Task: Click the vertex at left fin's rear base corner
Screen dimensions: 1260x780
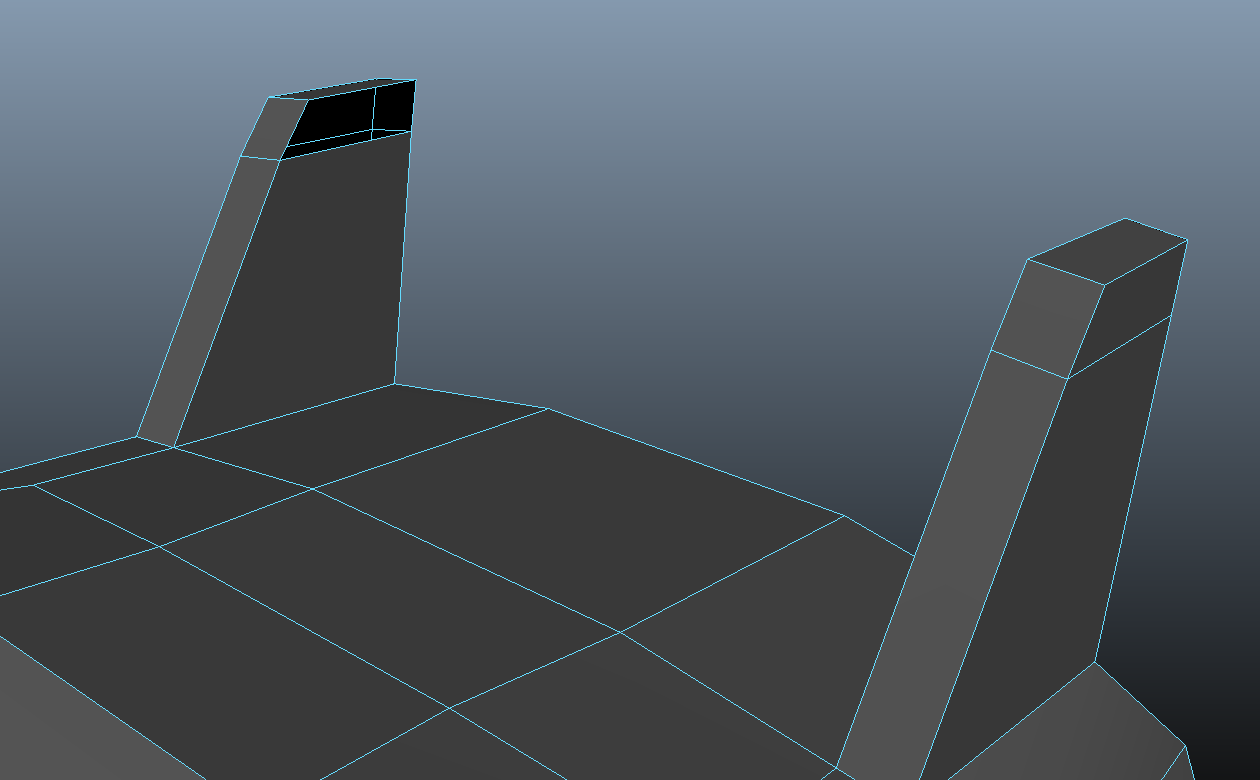Action: coord(395,384)
